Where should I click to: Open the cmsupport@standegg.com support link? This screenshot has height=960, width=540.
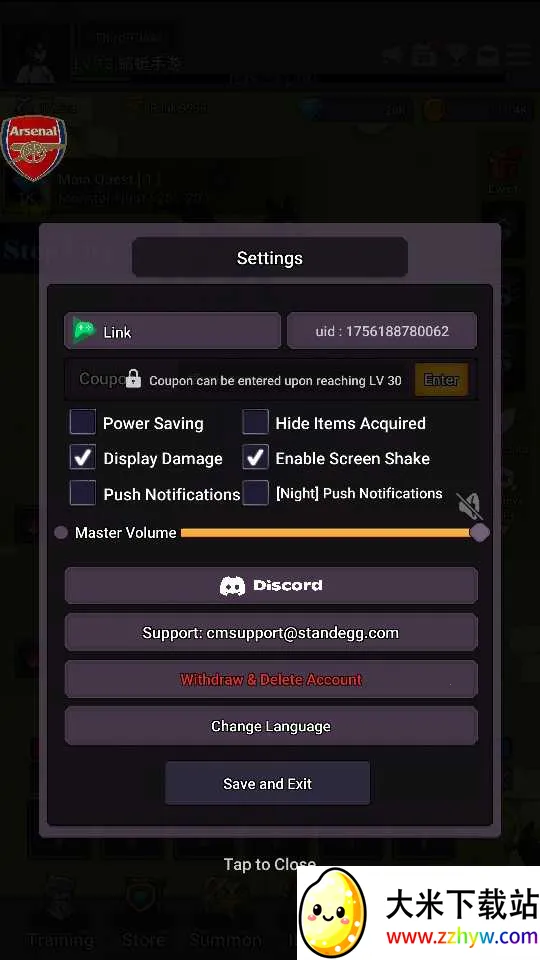[x=271, y=632]
